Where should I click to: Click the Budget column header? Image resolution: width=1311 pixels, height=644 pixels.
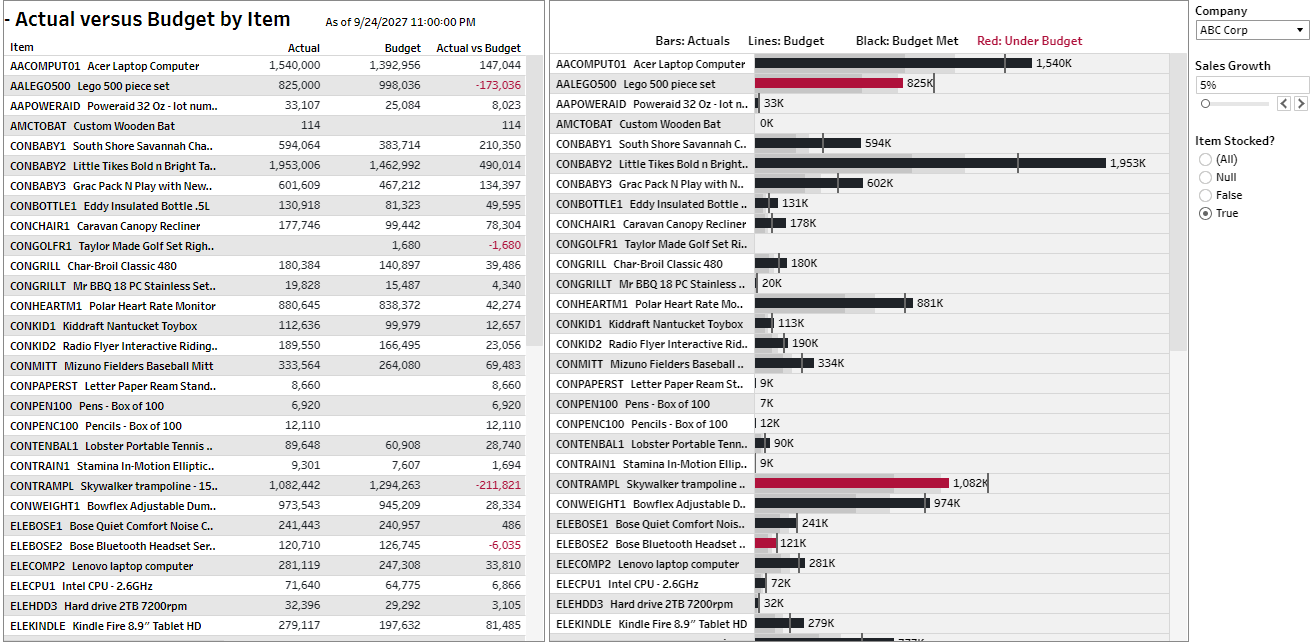[402, 47]
